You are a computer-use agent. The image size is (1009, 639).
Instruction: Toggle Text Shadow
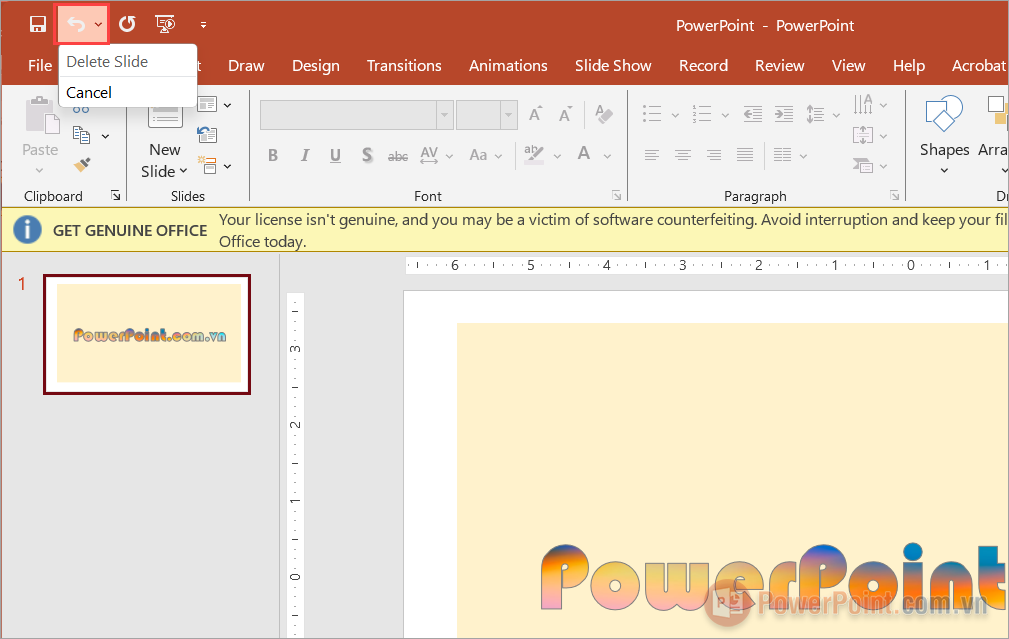click(367, 155)
